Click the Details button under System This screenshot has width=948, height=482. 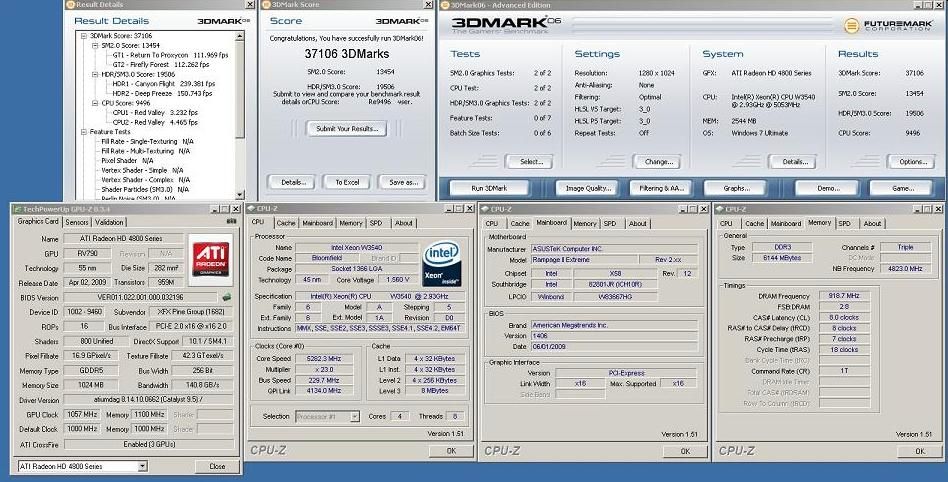click(x=792, y=161)
